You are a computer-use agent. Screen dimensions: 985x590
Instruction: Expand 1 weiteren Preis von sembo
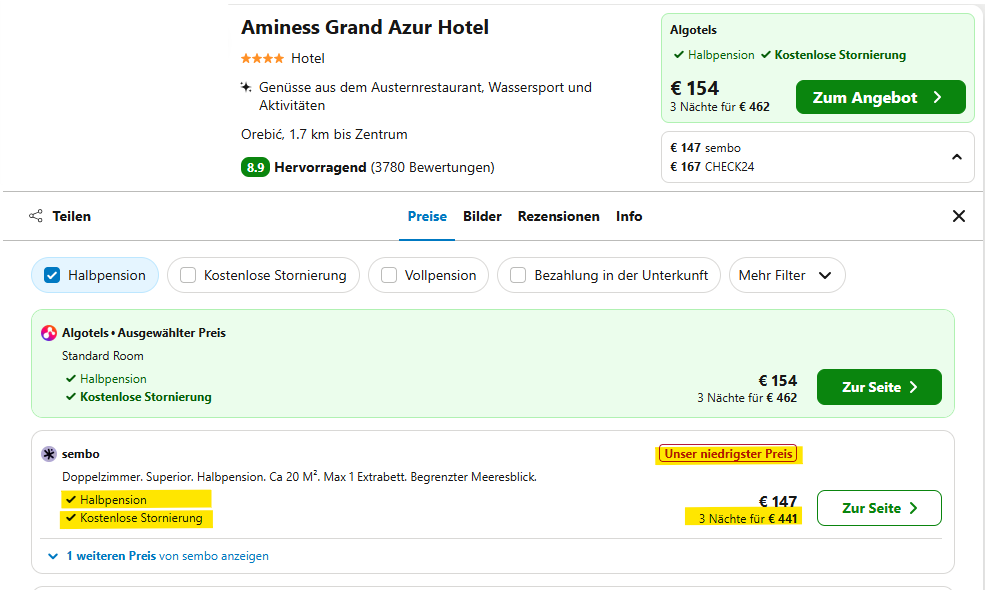click(x=158, y=556)
